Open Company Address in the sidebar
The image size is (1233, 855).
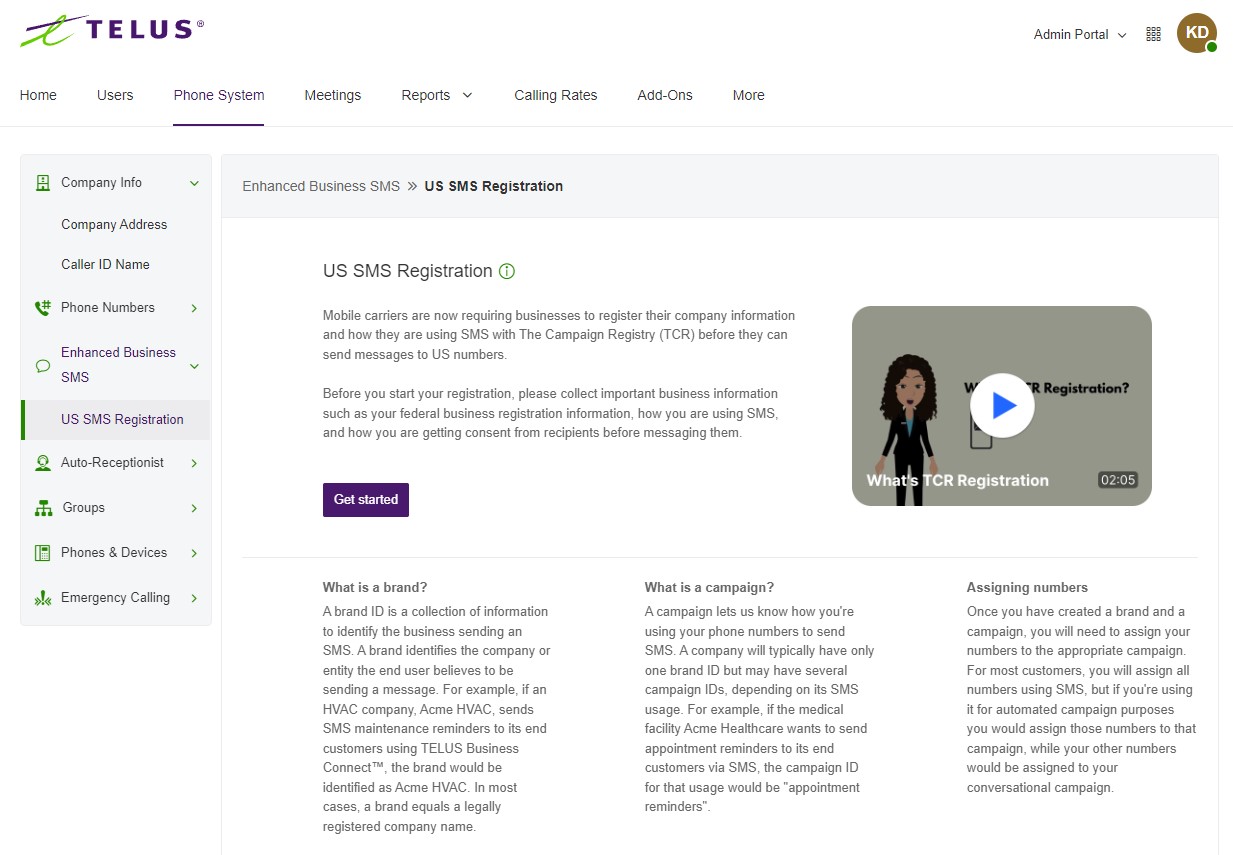(x=114, y=225)
